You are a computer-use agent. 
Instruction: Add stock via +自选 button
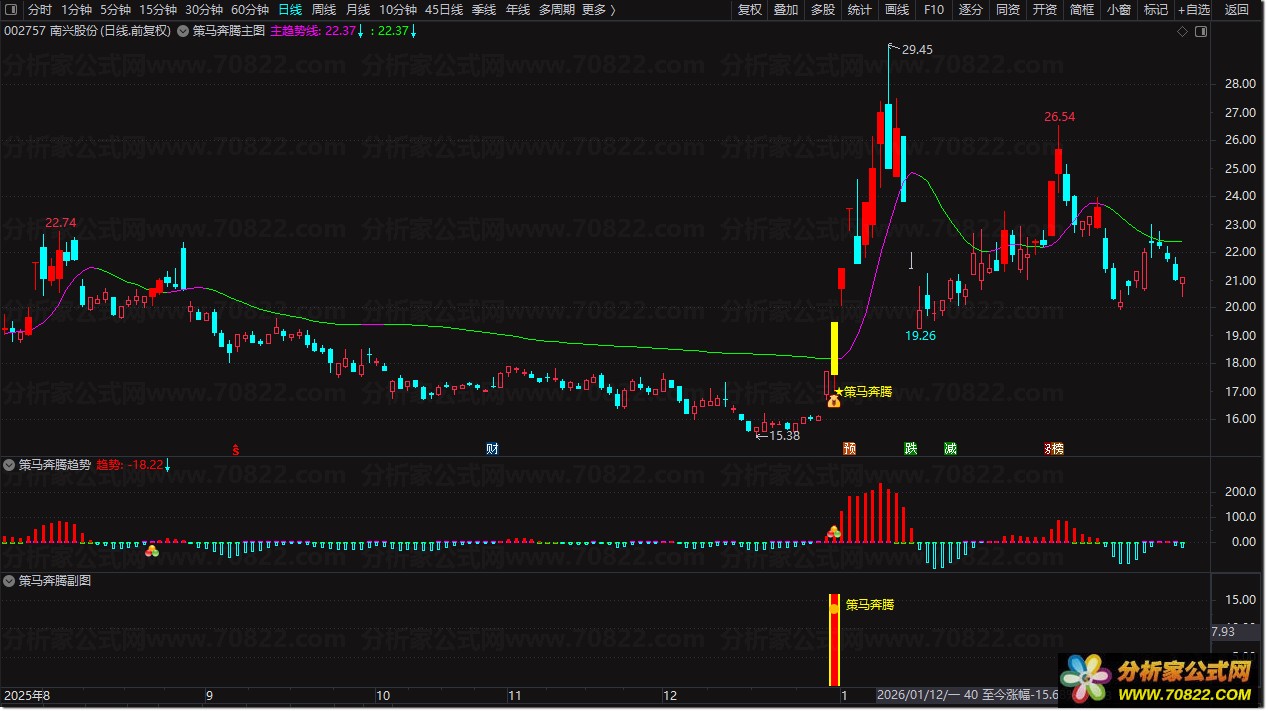1194,9
